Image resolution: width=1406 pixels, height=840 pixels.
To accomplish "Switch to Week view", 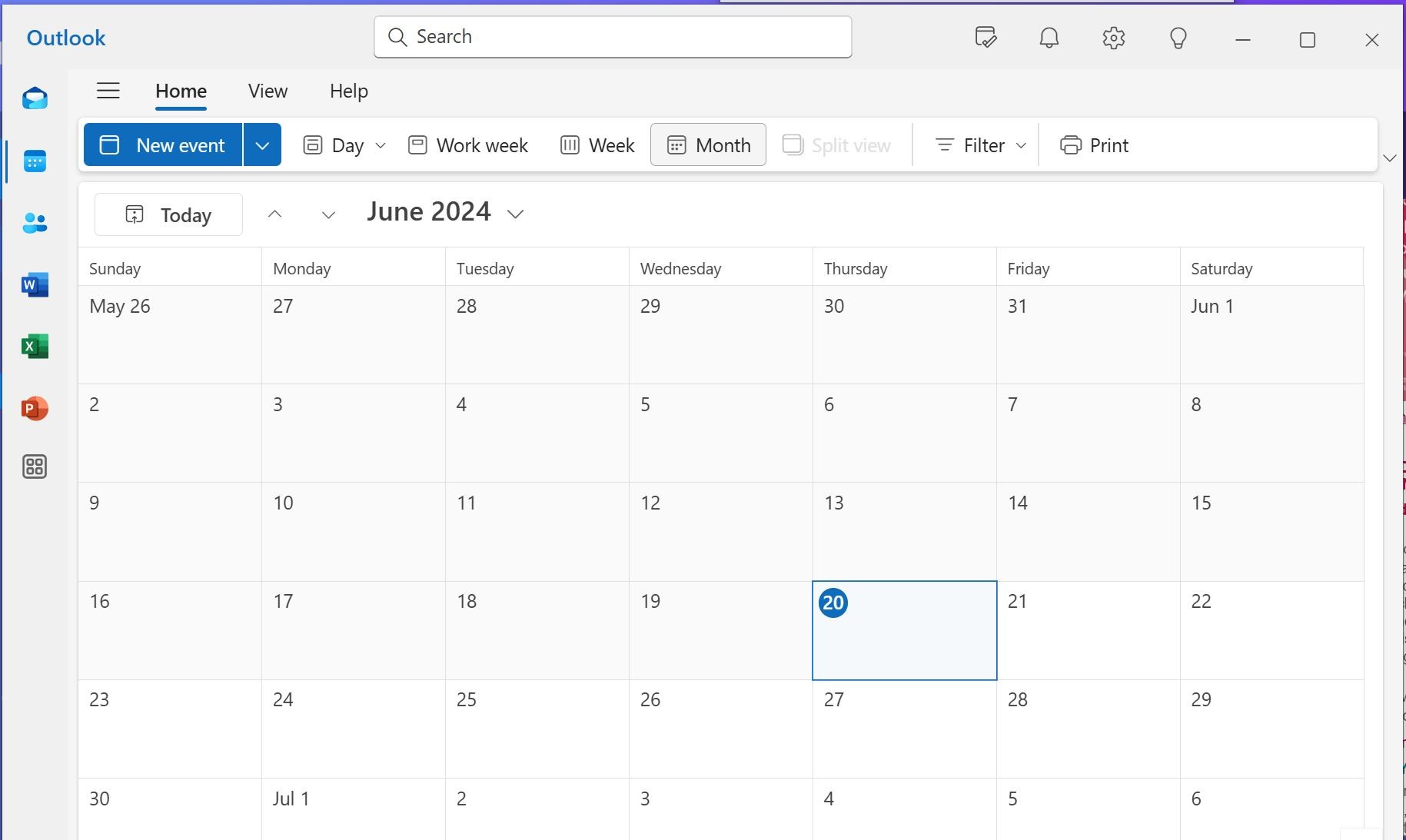I will tap(597, 145).
